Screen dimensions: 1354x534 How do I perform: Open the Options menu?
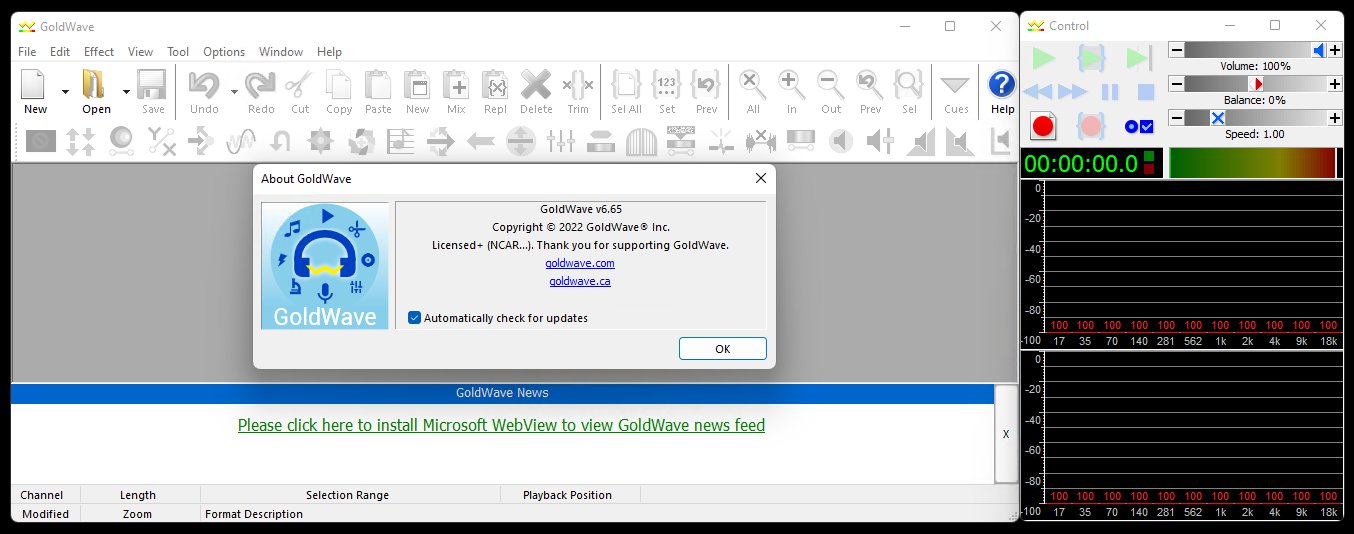224,51
